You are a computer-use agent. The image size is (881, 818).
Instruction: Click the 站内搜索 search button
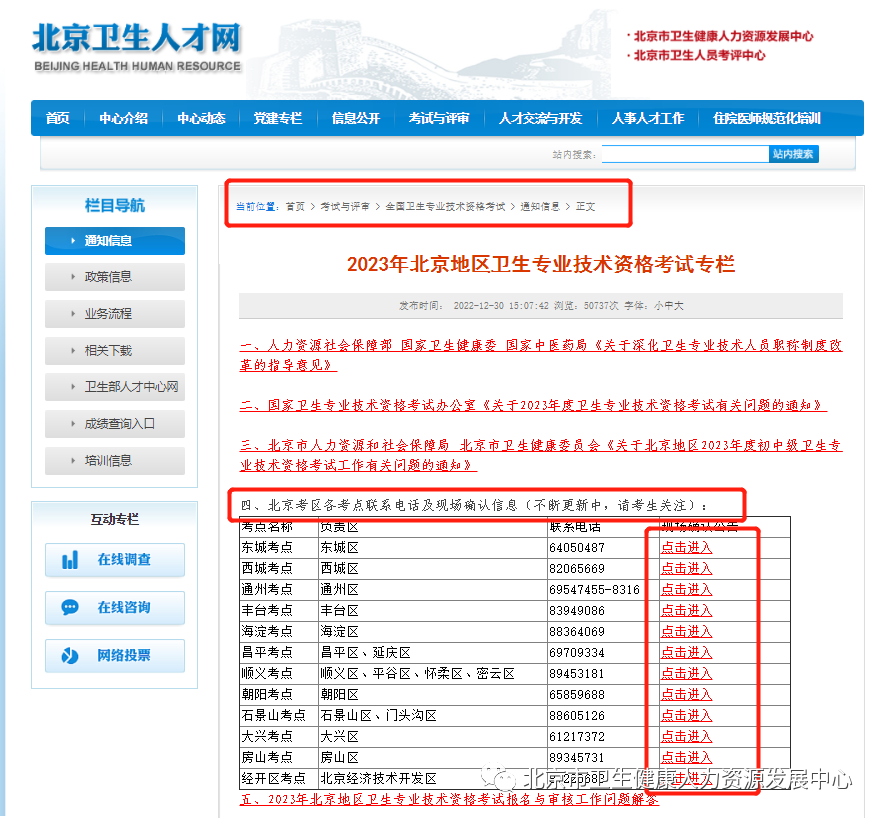(797, 153)
